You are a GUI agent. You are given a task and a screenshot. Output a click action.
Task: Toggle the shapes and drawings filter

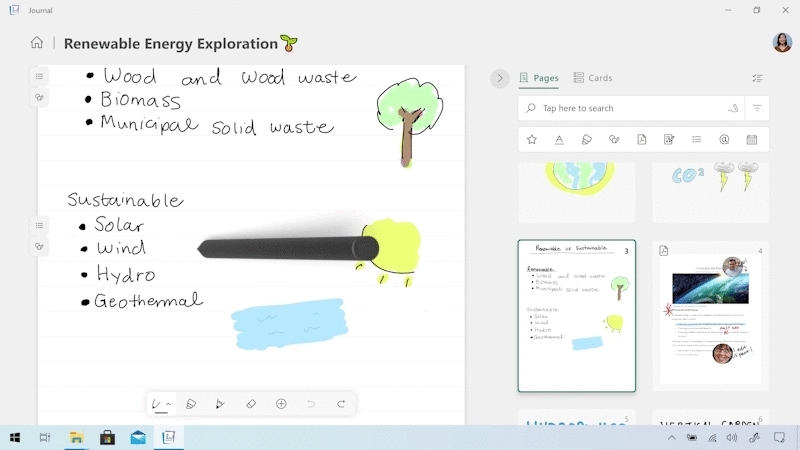(x=614, y=140)
